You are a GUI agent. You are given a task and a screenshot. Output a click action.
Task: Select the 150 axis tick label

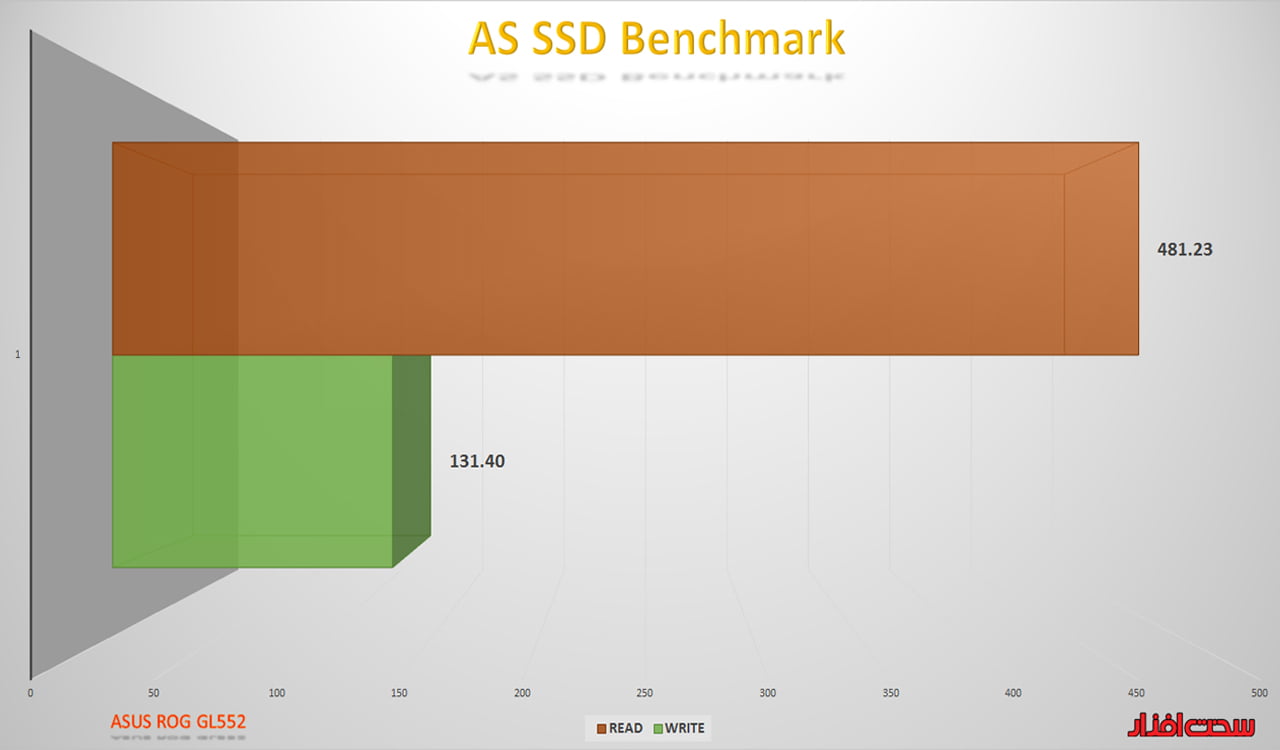coord(399,693)
